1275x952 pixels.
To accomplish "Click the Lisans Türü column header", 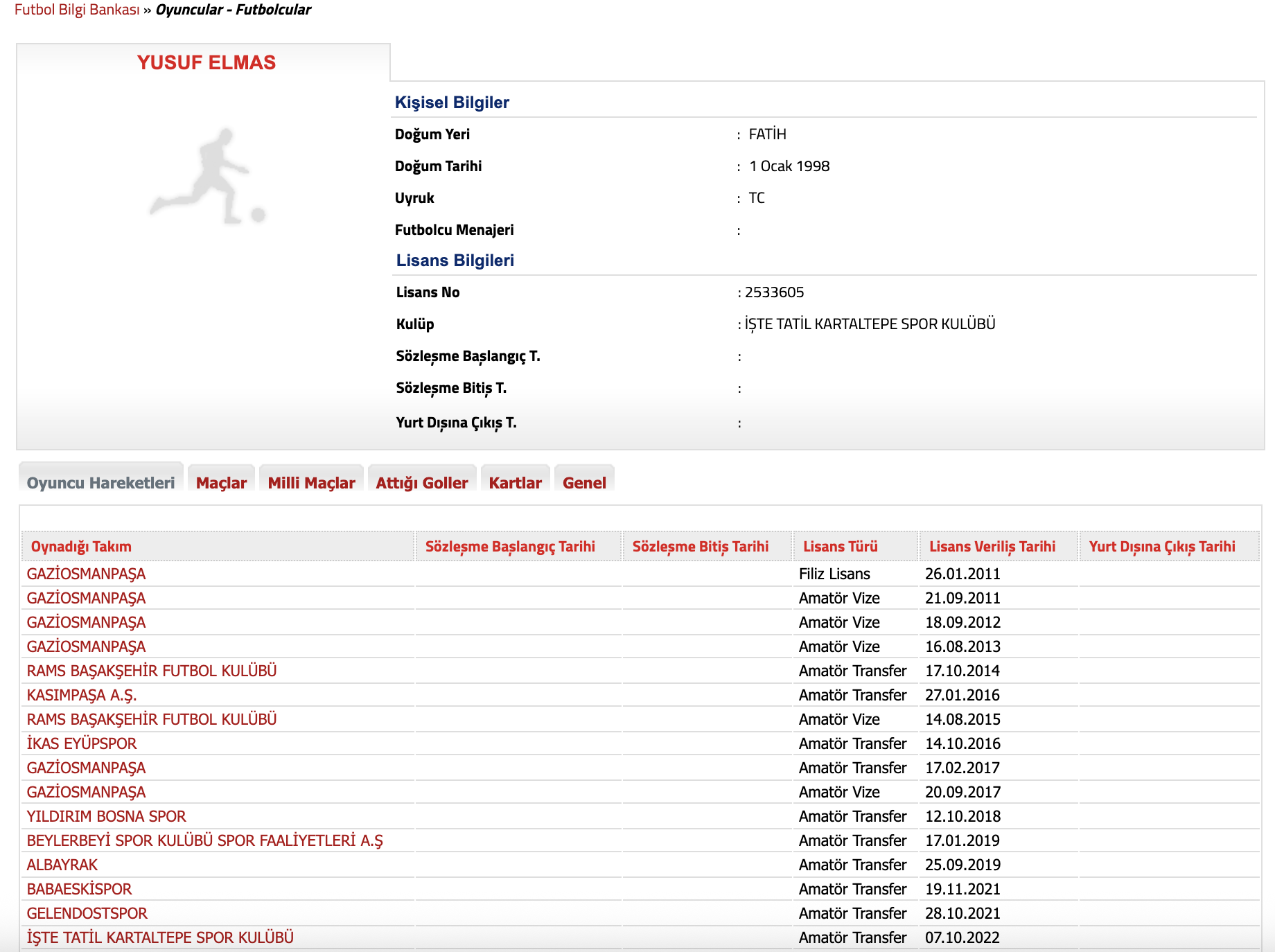I will coord(840,546).
